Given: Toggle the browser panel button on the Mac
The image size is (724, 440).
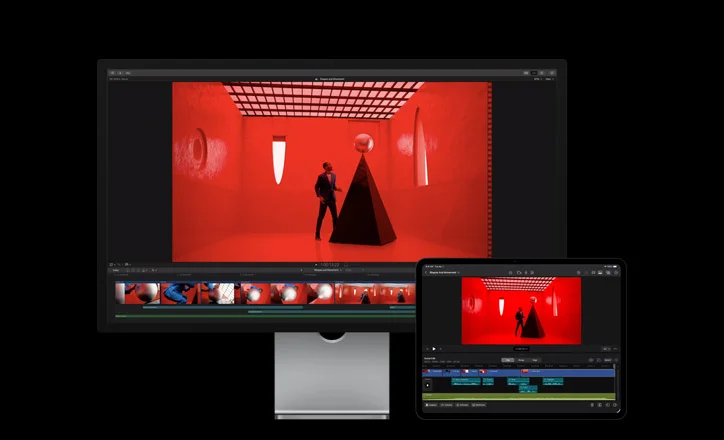Looking at the screenshot, I should (x=526, y=73).
